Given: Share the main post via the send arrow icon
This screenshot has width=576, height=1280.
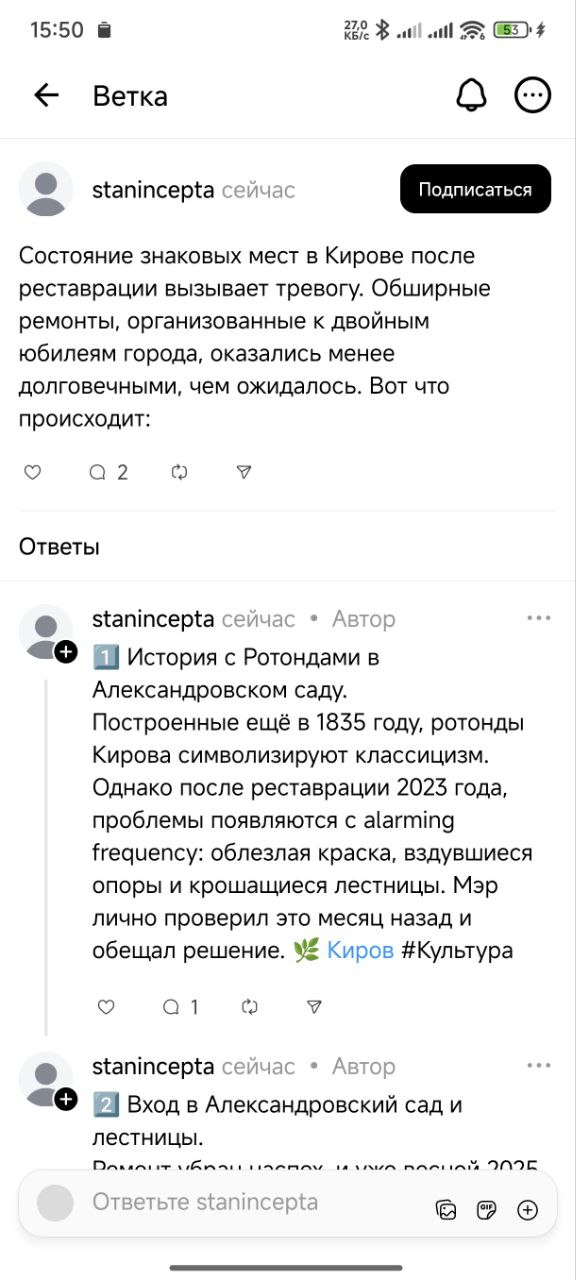Looking at the screenshot, I should coord(241,472).
